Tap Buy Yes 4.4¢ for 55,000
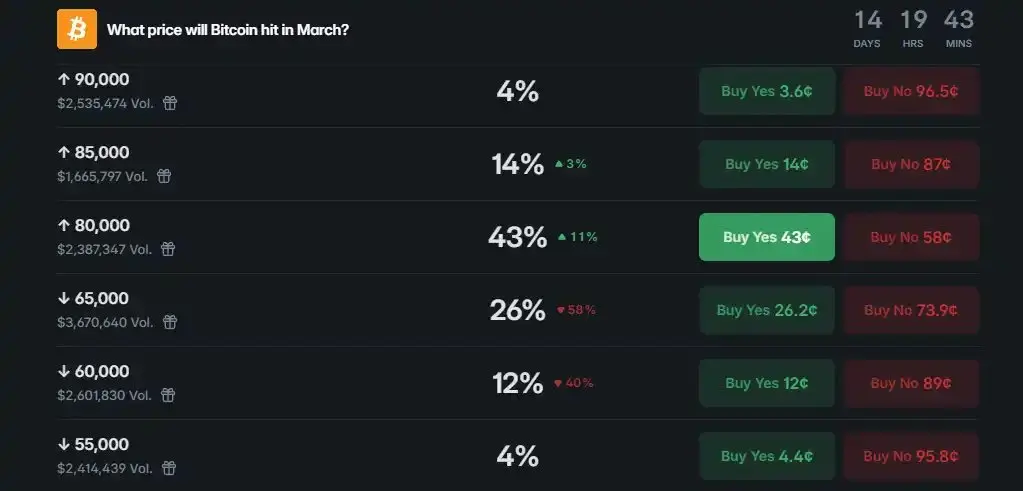Image resolution: width=1023 pixels, height=491 pixels. coord(767,456)
